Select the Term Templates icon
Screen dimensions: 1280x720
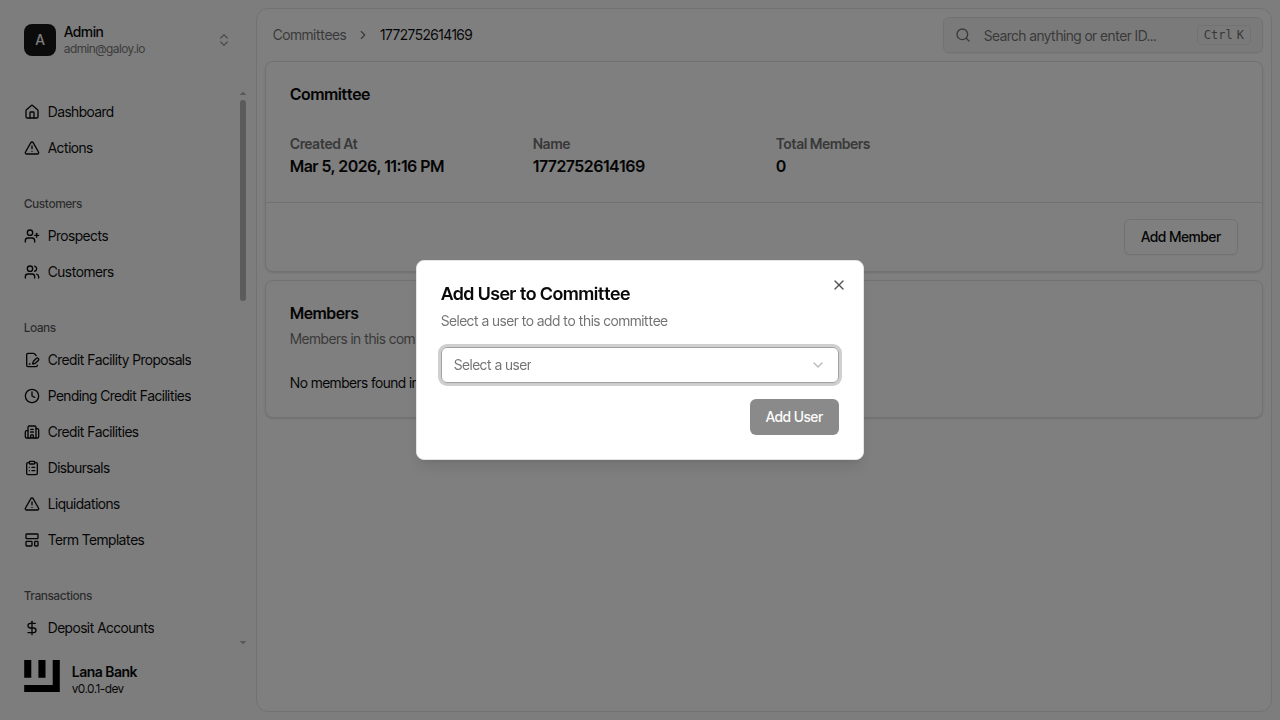pos(32,539)
